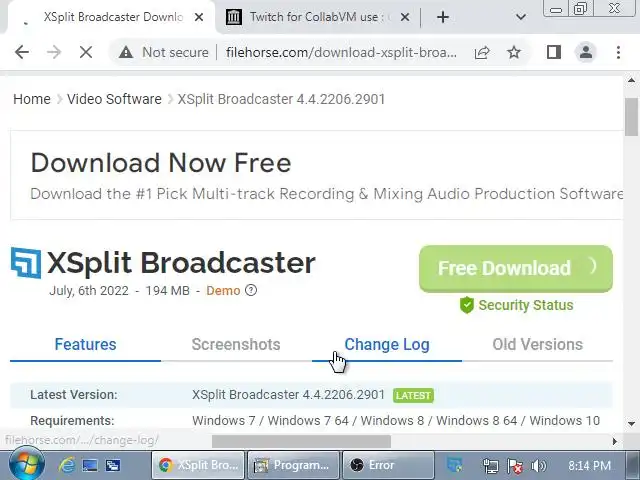Click the forward navigation arrow

point(53,52)
